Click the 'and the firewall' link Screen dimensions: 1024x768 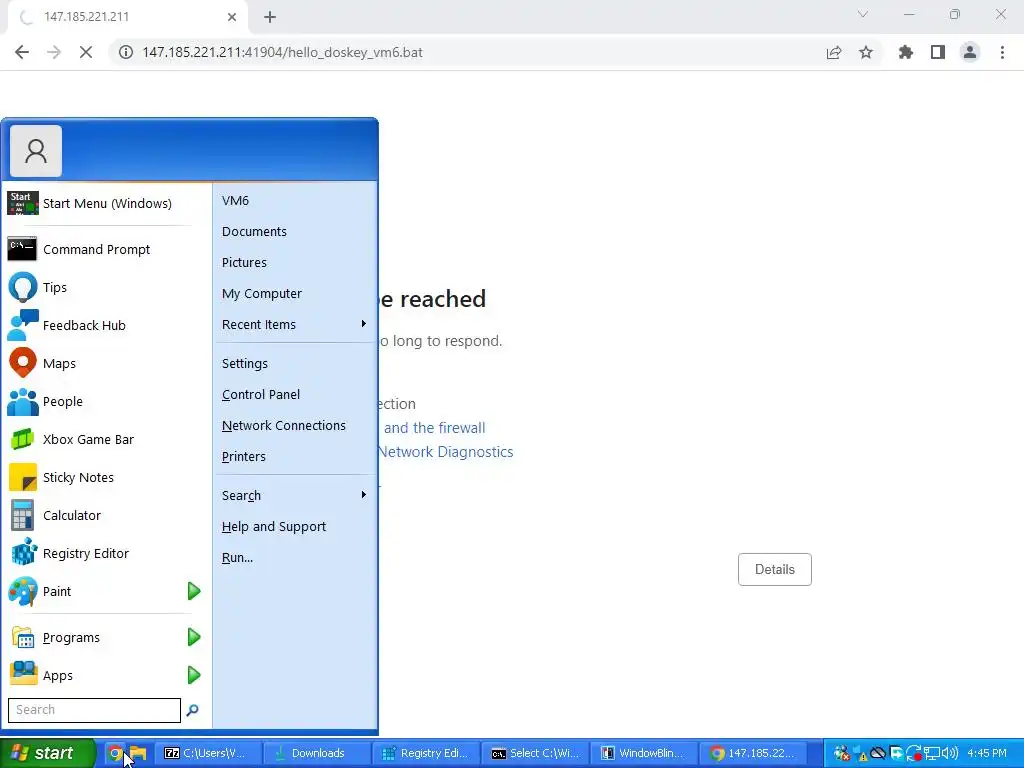point(434,428)
